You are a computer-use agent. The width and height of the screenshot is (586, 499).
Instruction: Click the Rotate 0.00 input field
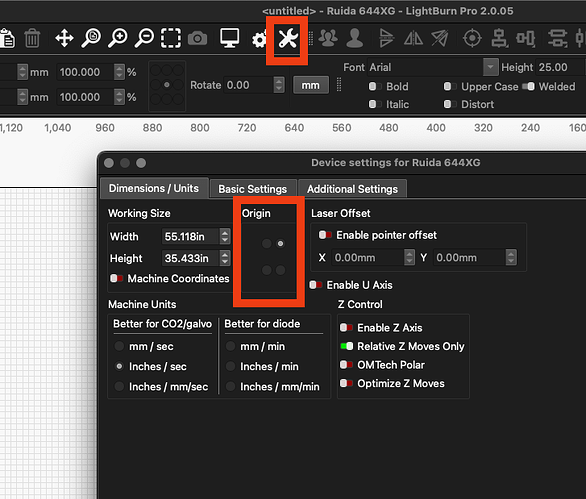coord(249,85)
